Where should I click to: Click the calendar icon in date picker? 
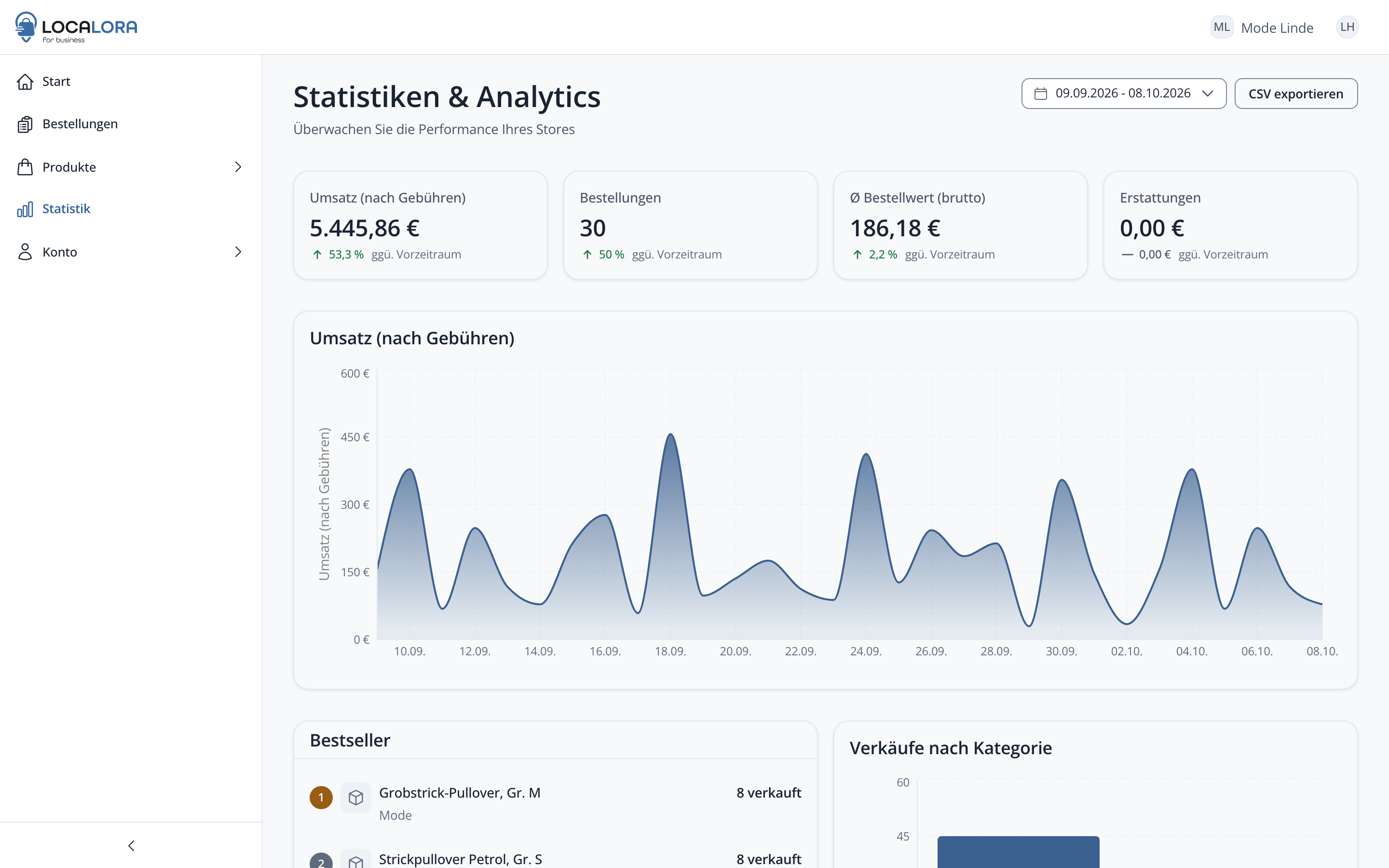click(1041, 94)
